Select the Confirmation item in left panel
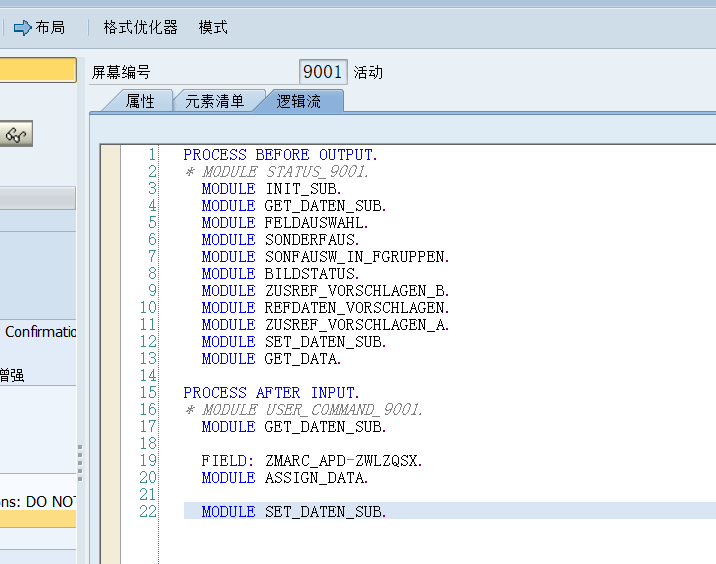This screenshot has width=716, height=564. click(x=40, y=332)
